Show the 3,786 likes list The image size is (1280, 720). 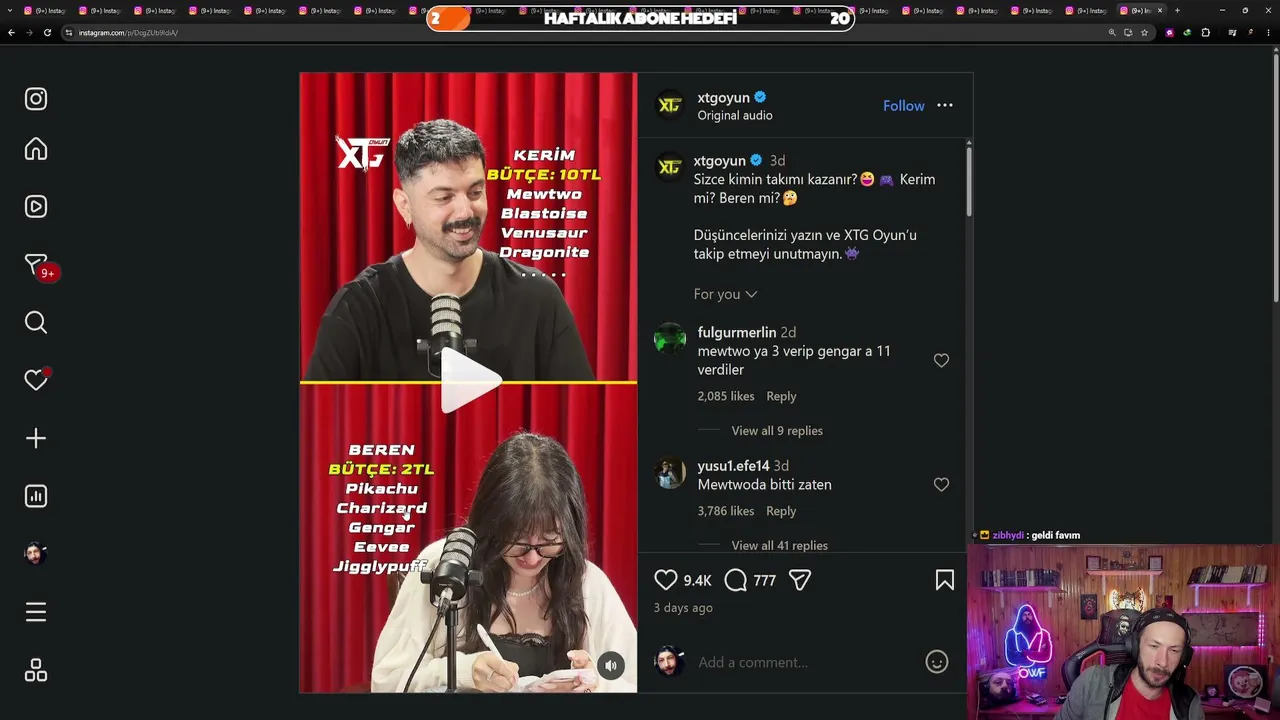[x=726, y=512]
